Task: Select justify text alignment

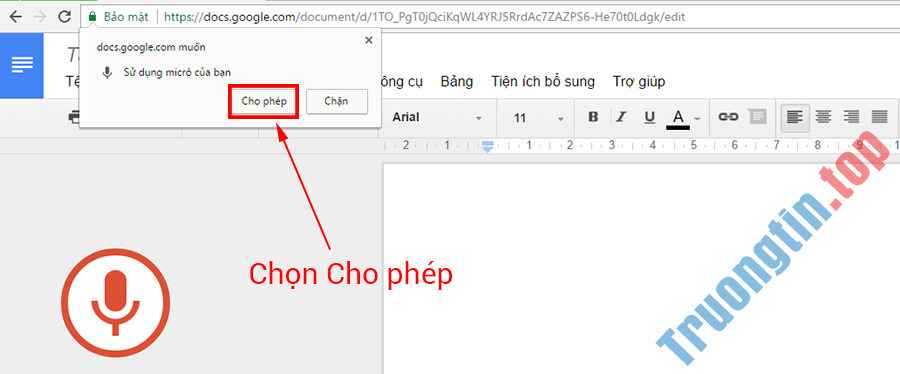Action: (879, 118)
